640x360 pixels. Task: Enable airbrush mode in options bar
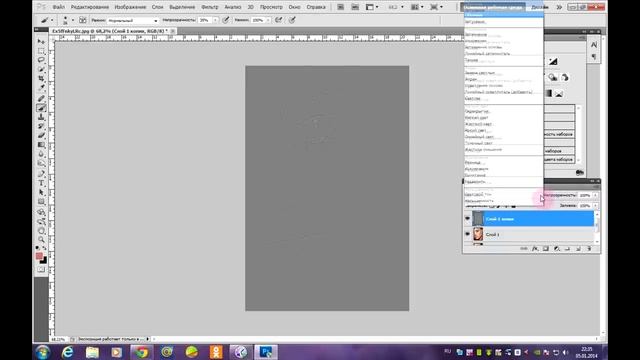(x=279, y=20)
